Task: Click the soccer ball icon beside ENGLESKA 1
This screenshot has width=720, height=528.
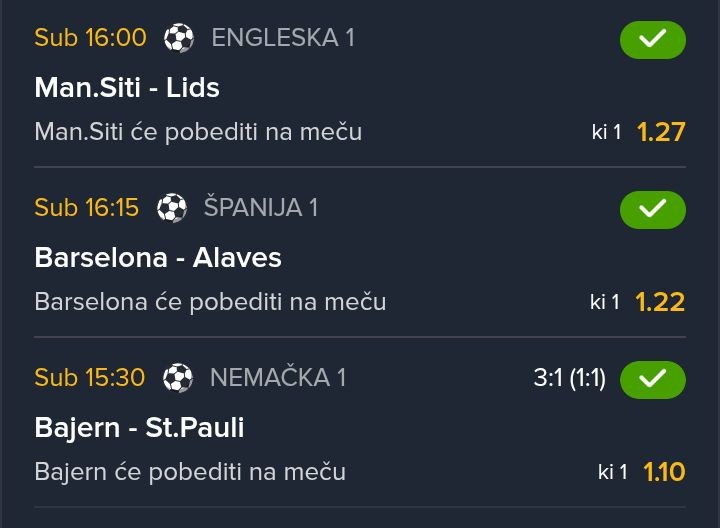Action: coord(179,39)
